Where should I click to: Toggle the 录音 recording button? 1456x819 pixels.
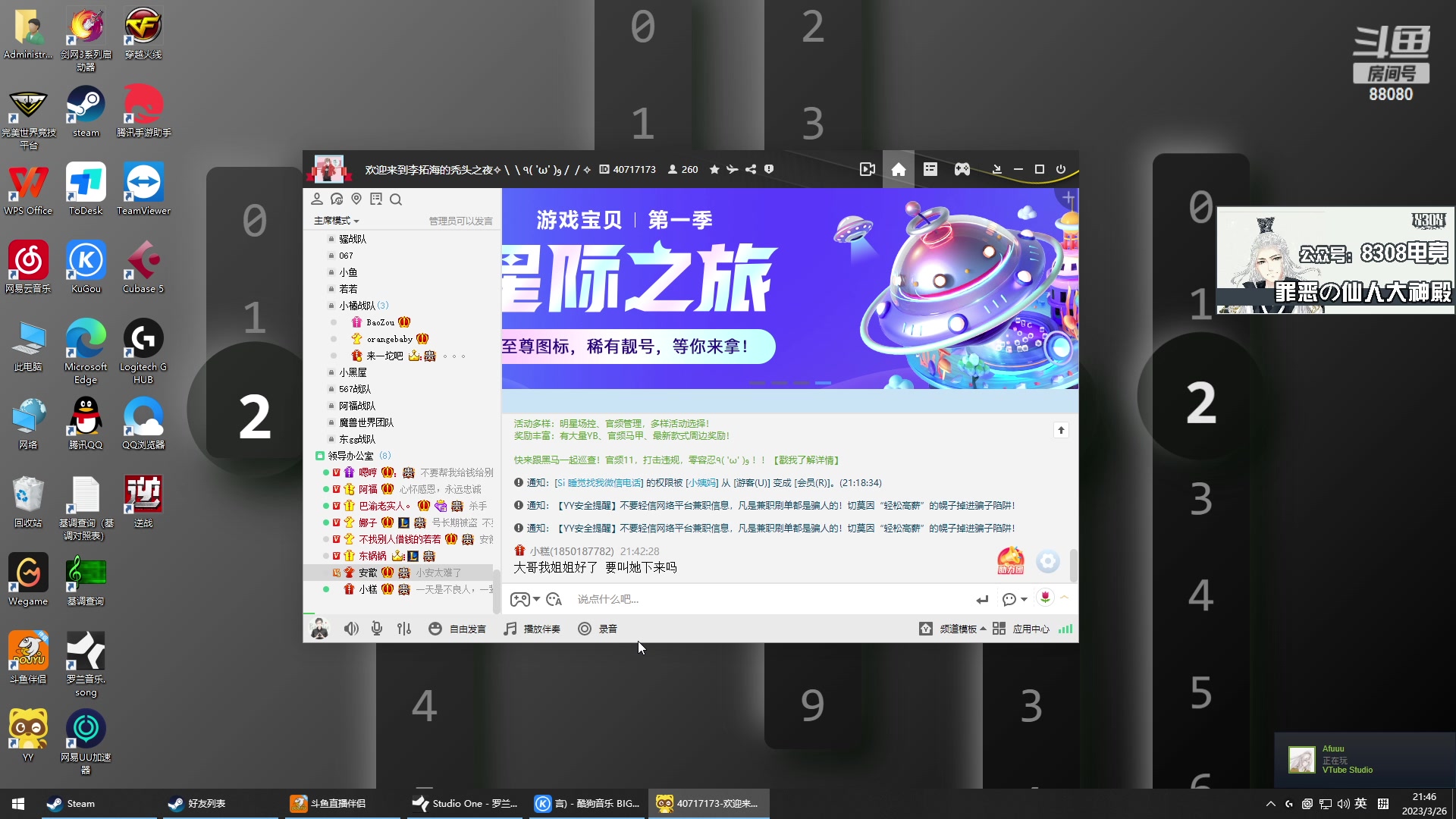(x=598, y=629)
